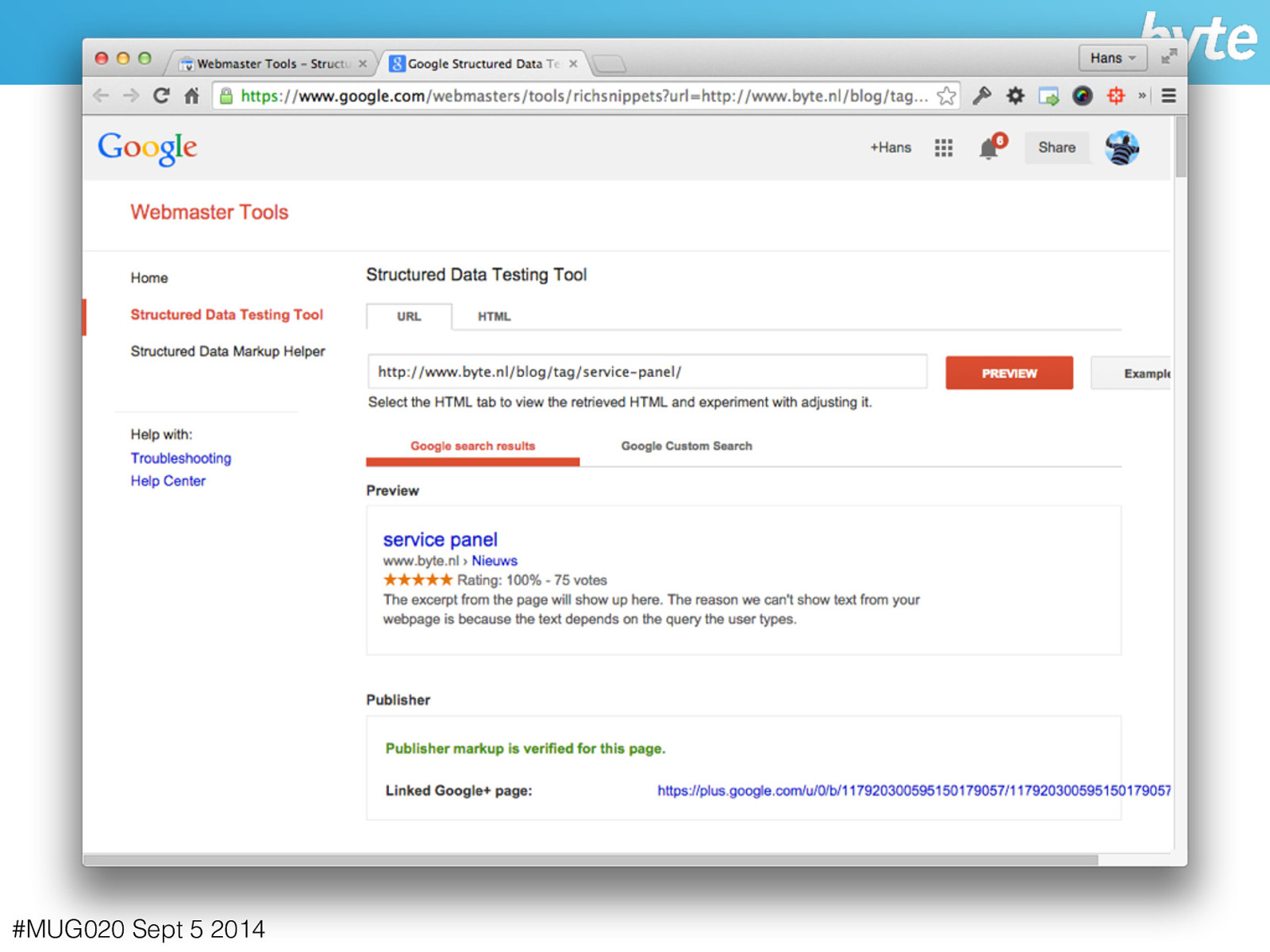Click the red PREVIEW button
Image resolution: width=1270 pixels, height=952 pixels.
pyautogui.click(x=1009, y=373)
